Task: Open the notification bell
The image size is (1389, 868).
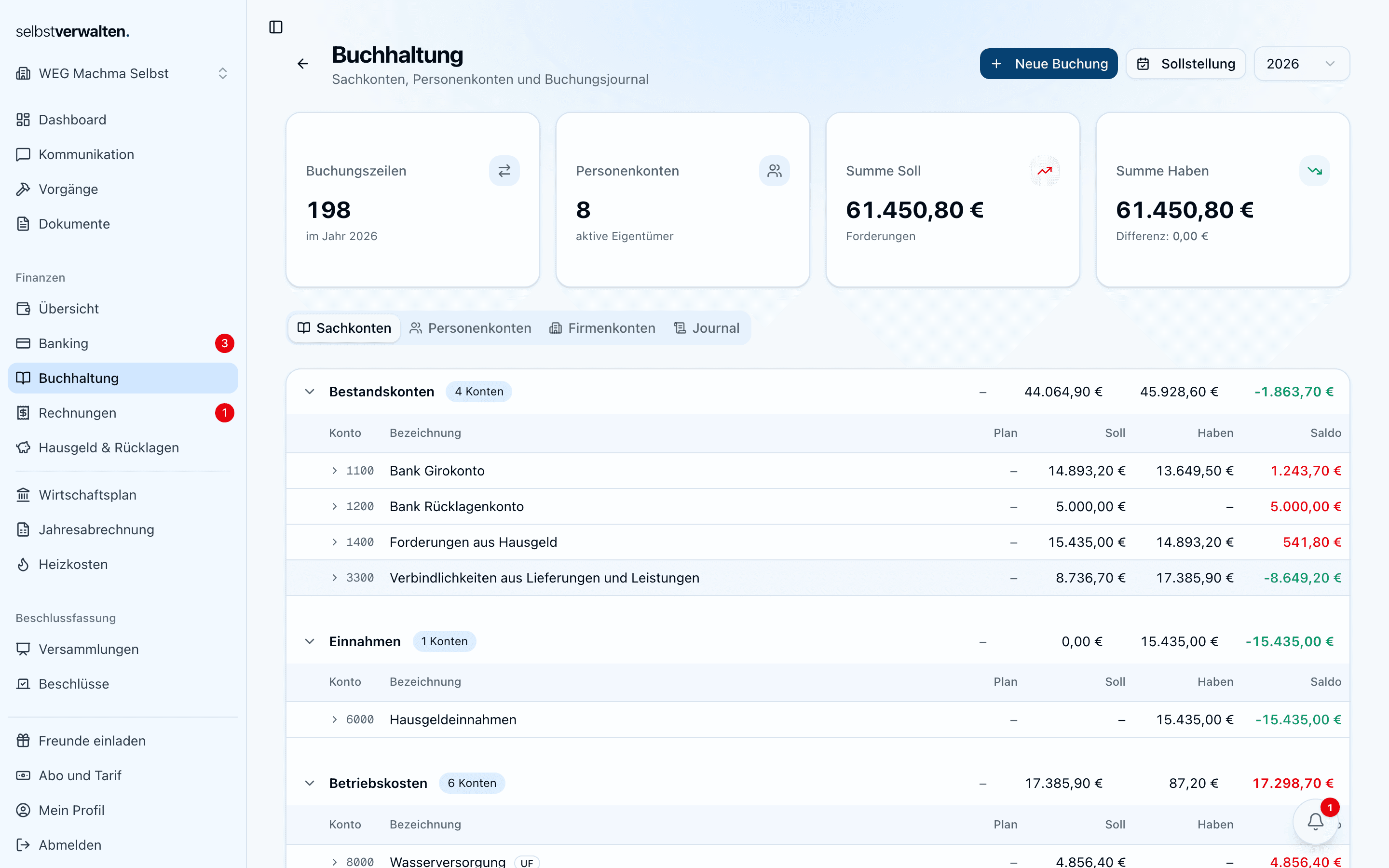Action: coord(1316,822)
